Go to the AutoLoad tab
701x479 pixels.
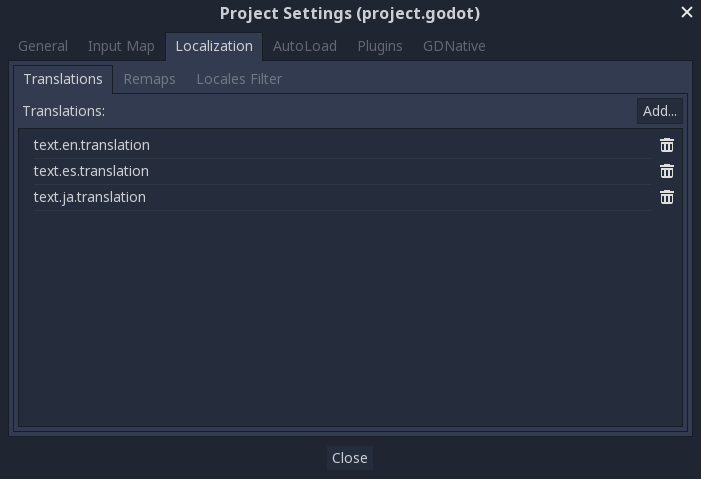coord(305,46)
